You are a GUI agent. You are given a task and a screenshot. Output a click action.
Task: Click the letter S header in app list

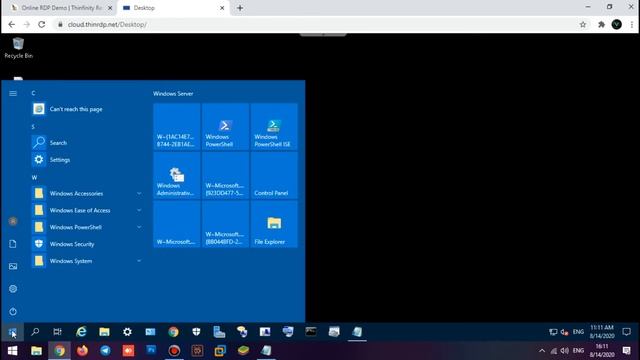point(33,127)
